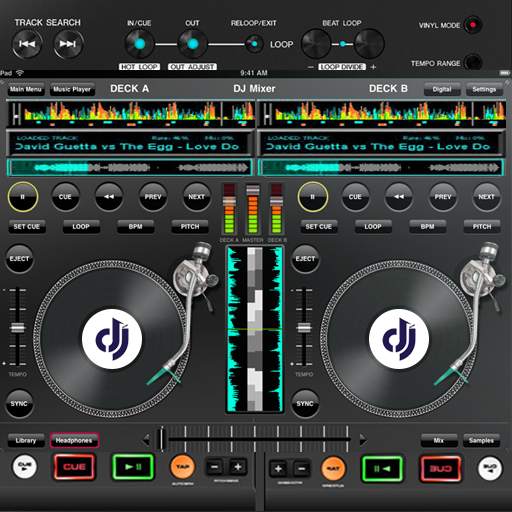The image size is (512, 512).
Task: Click the plus beside LOOP DIVIDE
Action: 373,67
